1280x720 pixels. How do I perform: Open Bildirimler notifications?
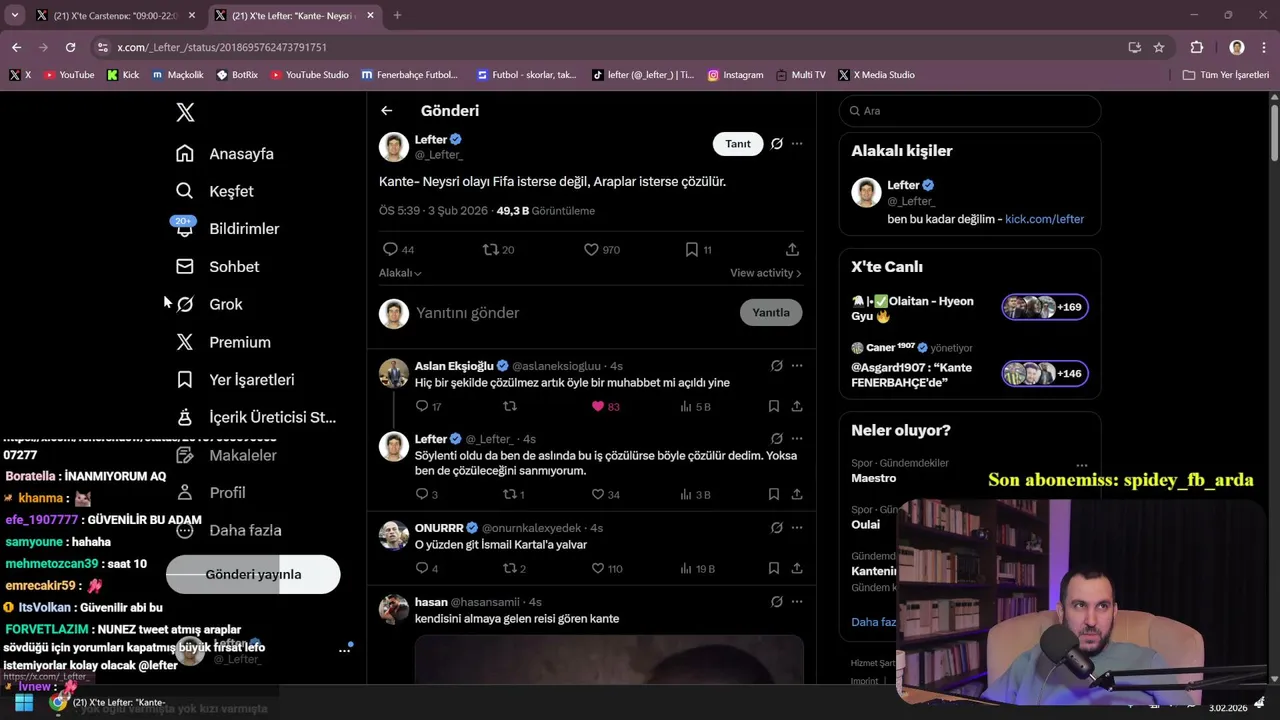click(x=227, y=229)
